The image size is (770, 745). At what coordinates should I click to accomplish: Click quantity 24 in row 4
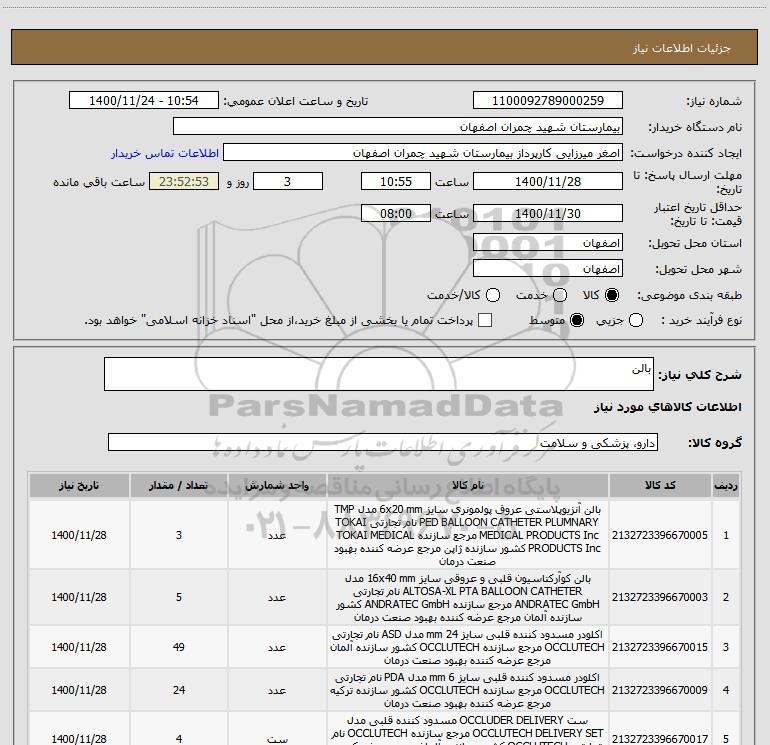[x=179, y=690]
